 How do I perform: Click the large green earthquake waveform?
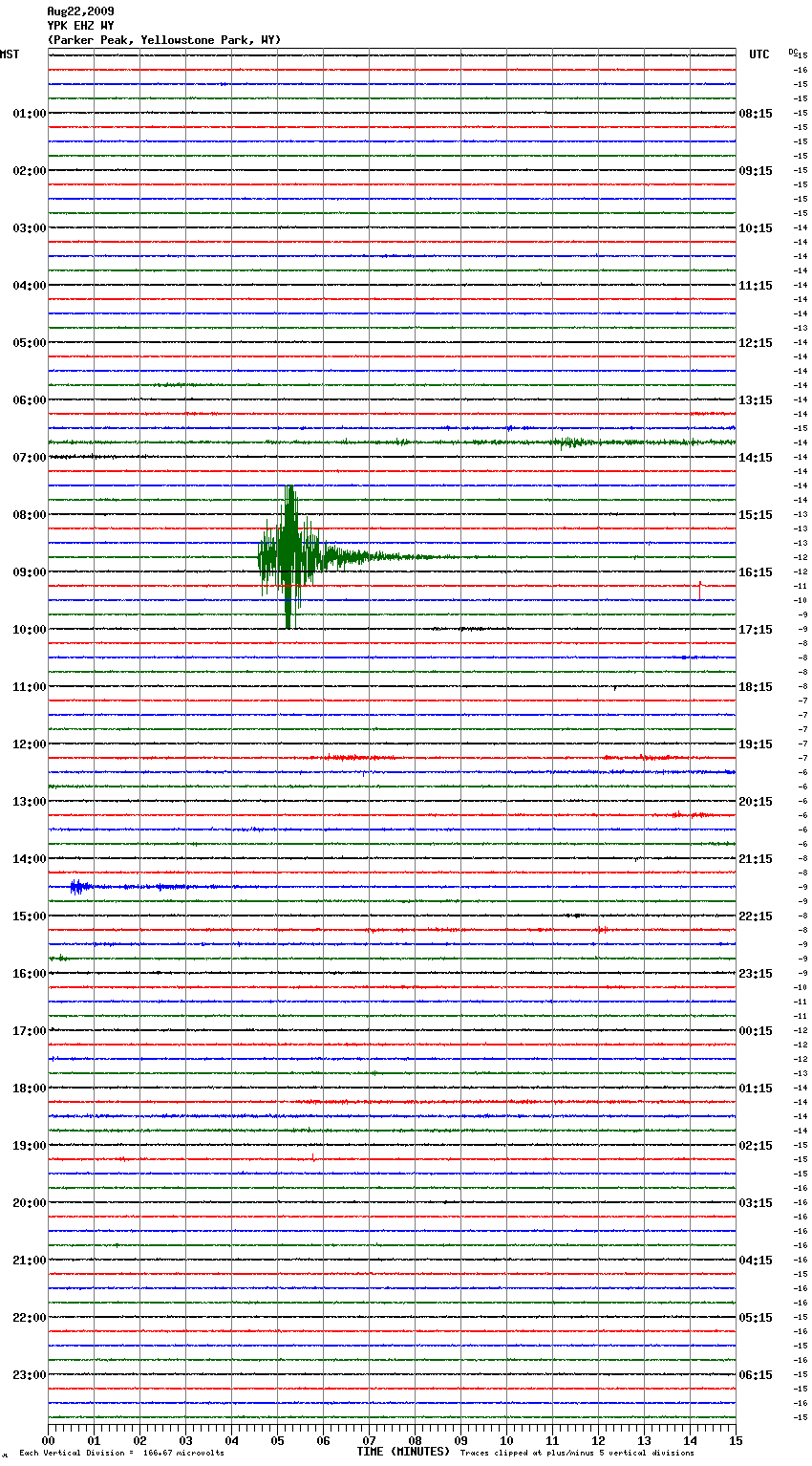(x=289, y=557)
